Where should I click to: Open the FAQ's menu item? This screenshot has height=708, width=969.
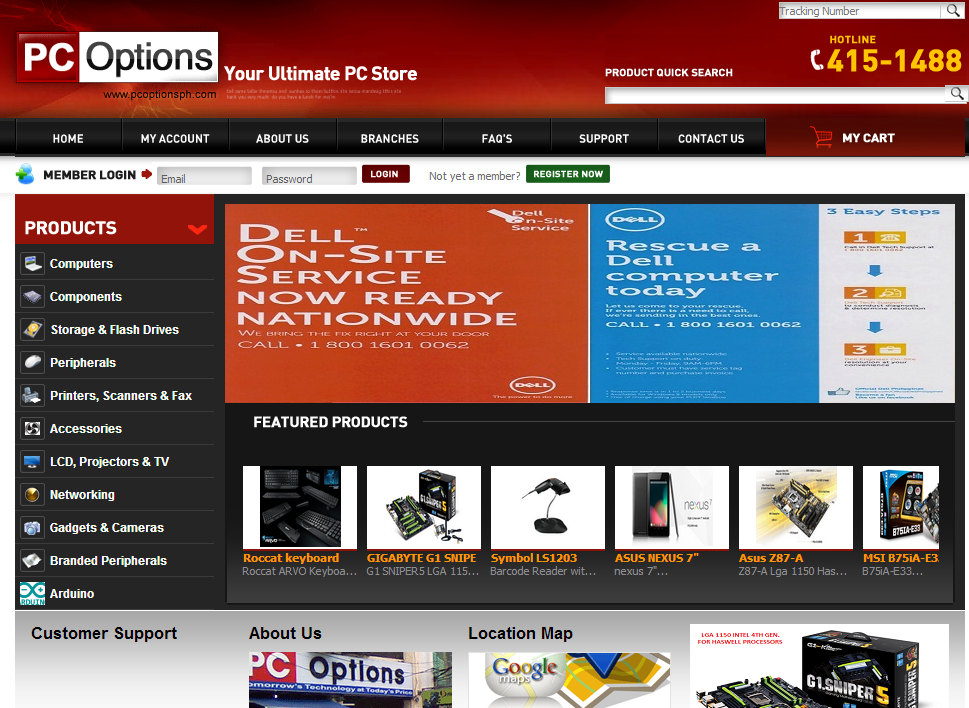497,138
